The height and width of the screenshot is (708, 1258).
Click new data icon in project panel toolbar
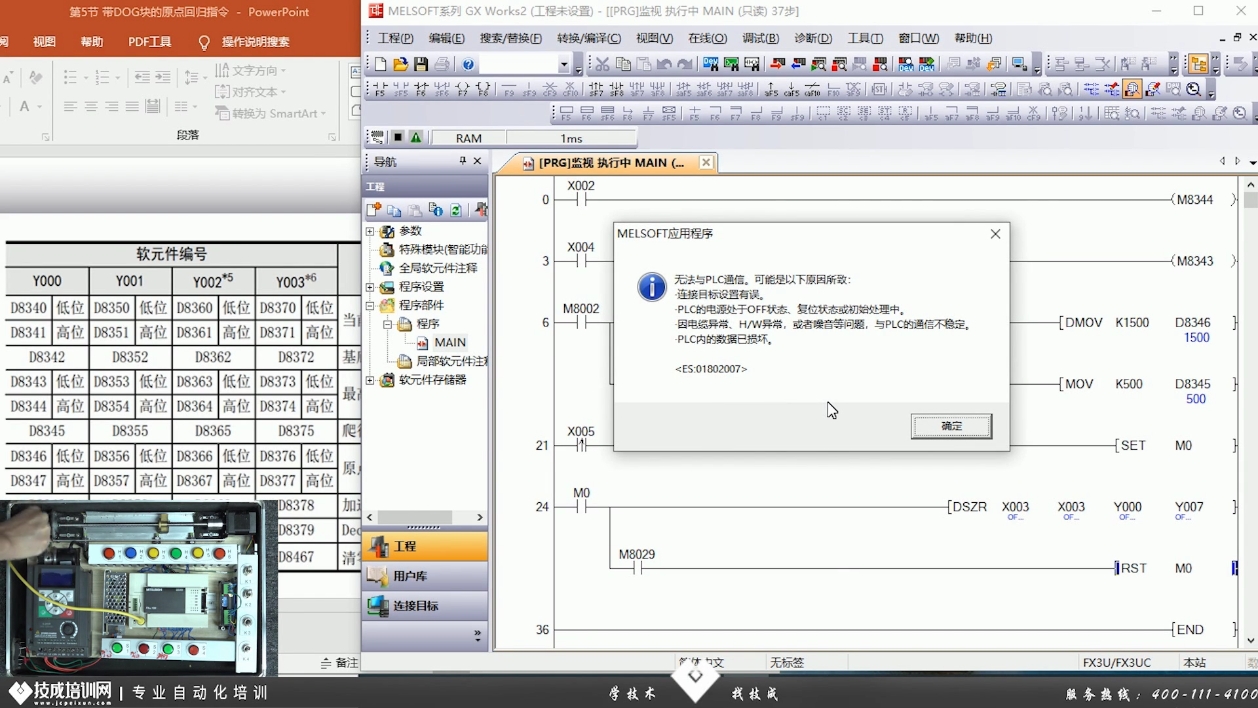374,210
